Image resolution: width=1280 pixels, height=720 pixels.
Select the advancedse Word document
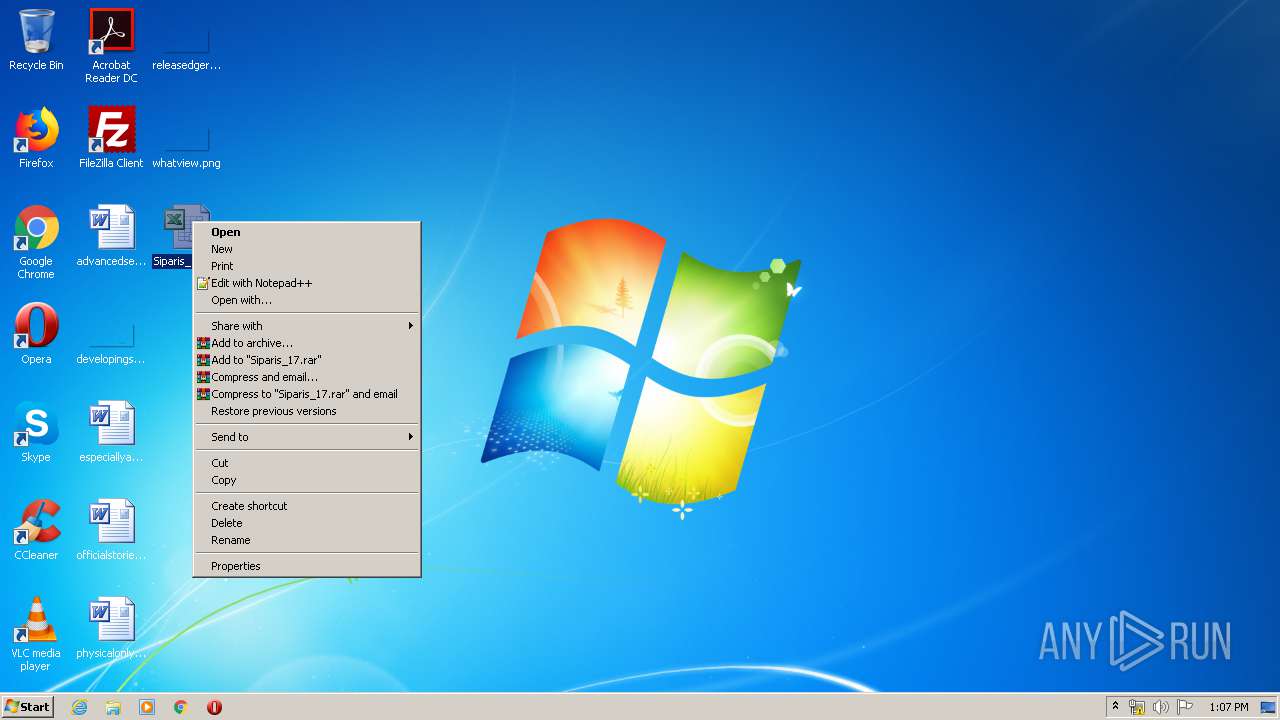click(111, 236)
